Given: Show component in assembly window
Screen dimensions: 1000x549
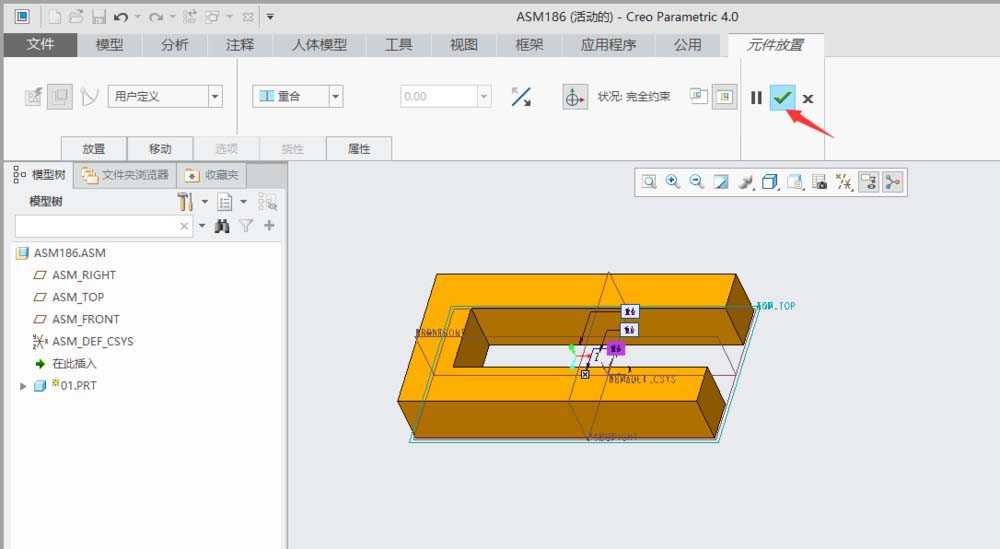Looking at the screenshot, I should point(724,97).
